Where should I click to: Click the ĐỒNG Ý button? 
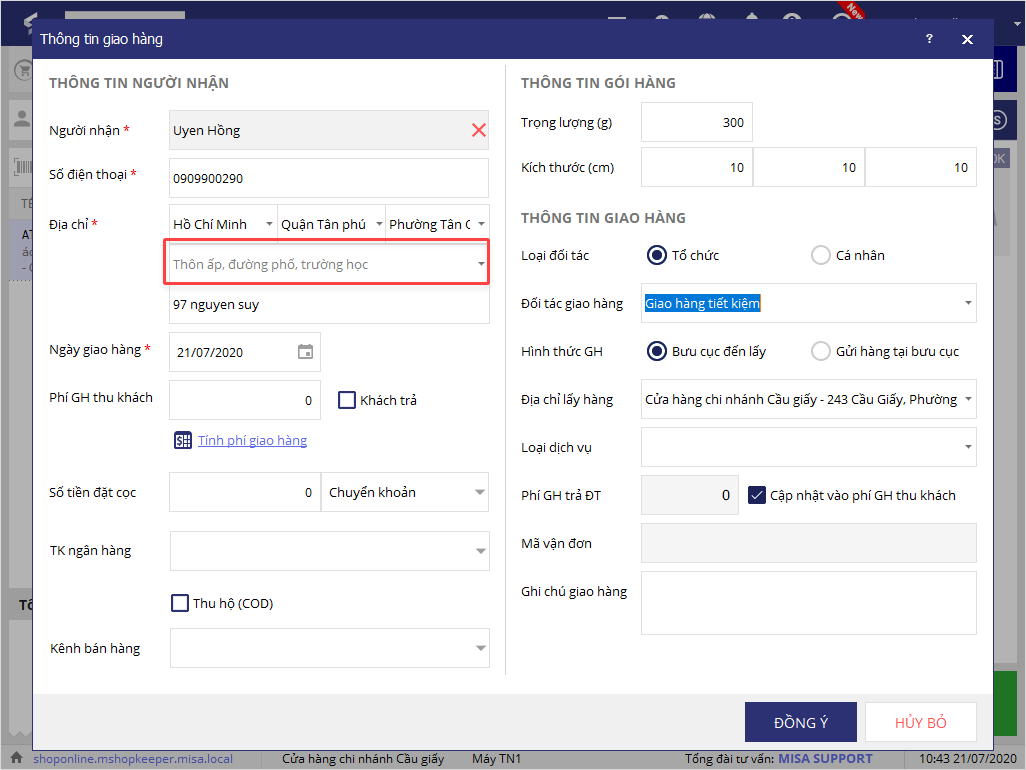[800, 722]
